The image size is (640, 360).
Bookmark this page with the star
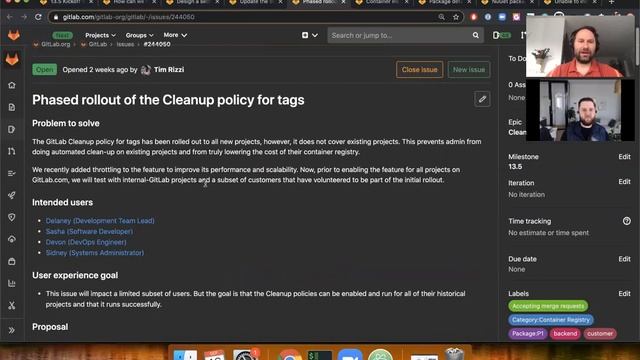click(456, 17)
